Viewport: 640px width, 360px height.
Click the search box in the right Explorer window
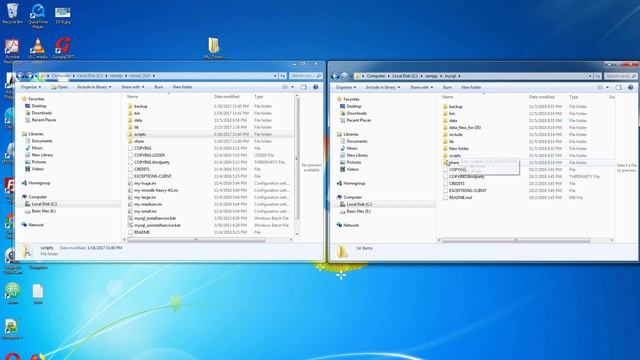[x=620, y=76]
